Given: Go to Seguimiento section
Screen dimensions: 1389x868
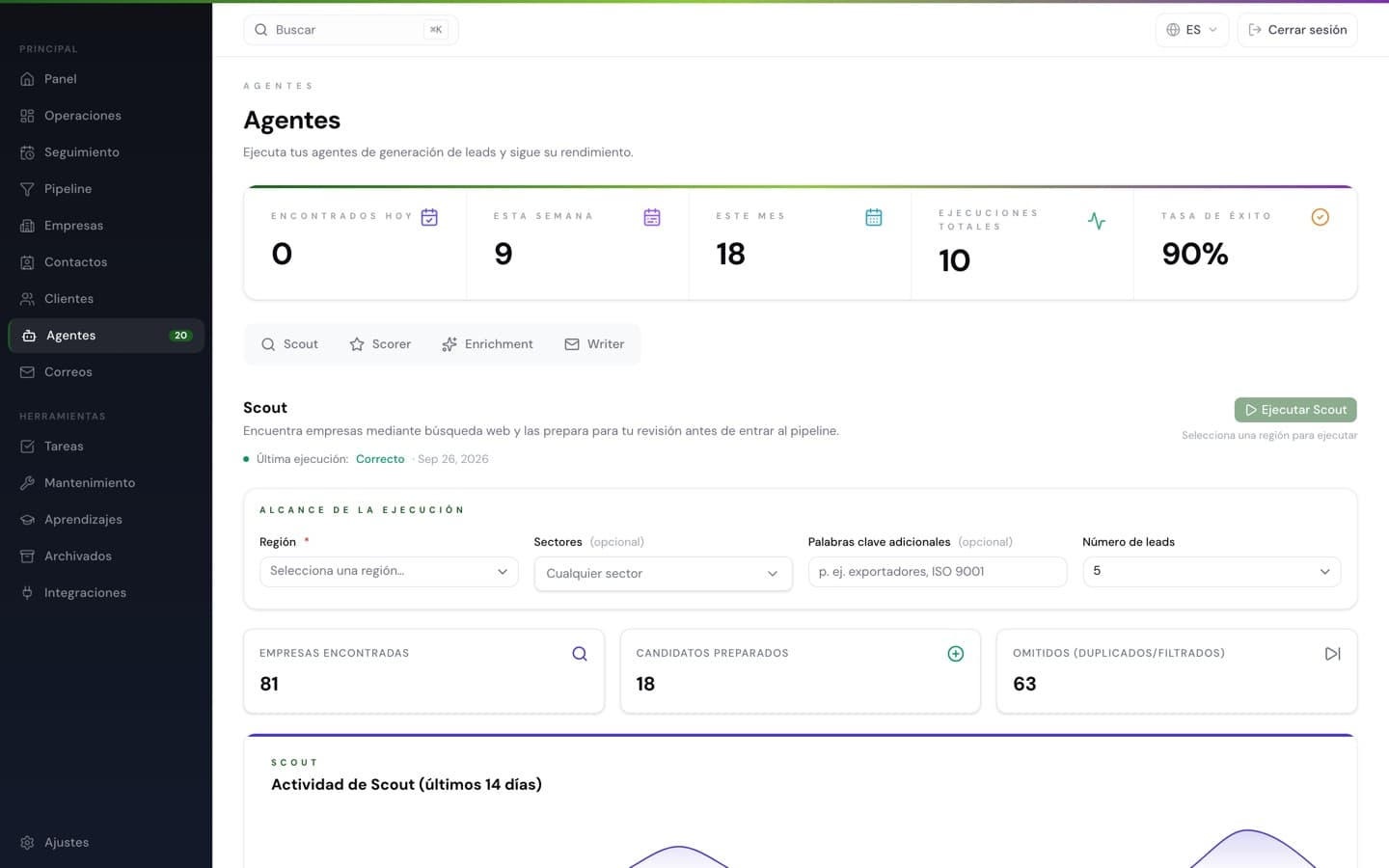Looking at the screenshot, I should coord(106,152).
